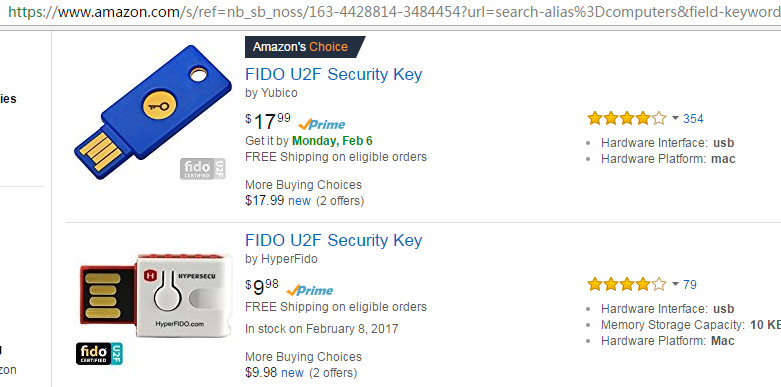Click the gray fido certified badge under Yubico key

point(203,169)
